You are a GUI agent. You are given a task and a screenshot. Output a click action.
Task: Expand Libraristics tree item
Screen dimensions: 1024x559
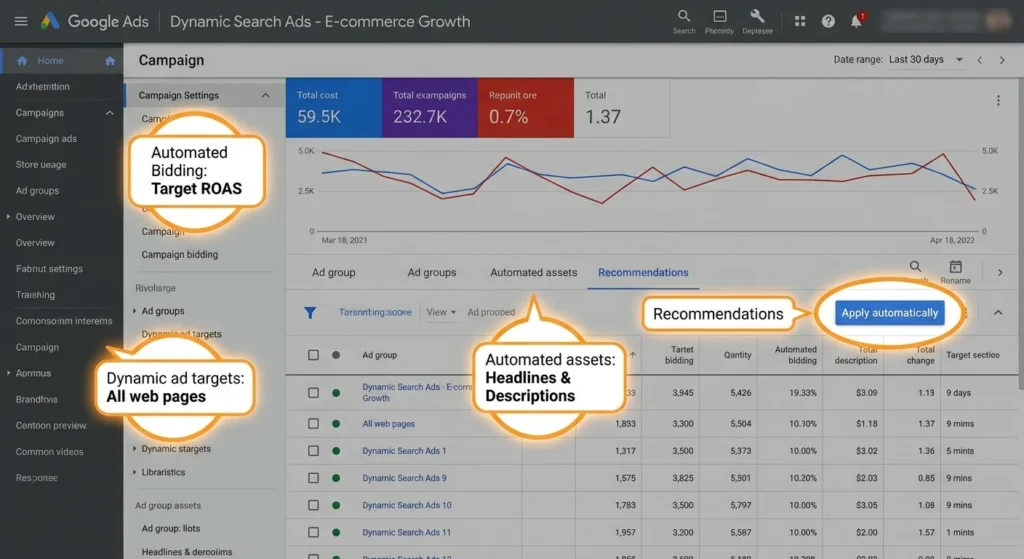click(135, 472)
